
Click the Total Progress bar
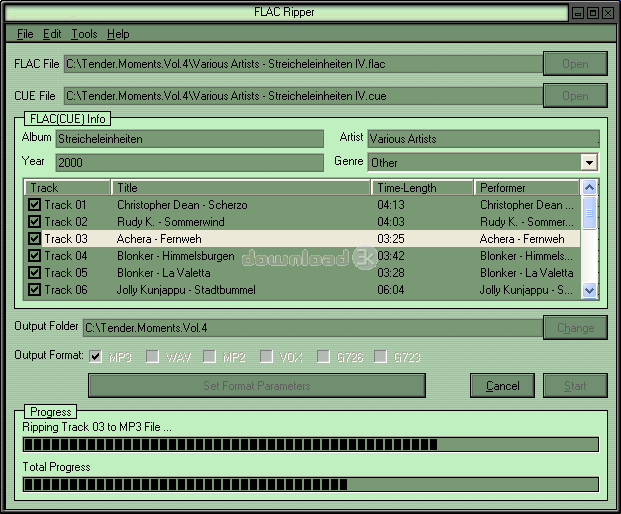pyautogui.click(x=311, y=485)
